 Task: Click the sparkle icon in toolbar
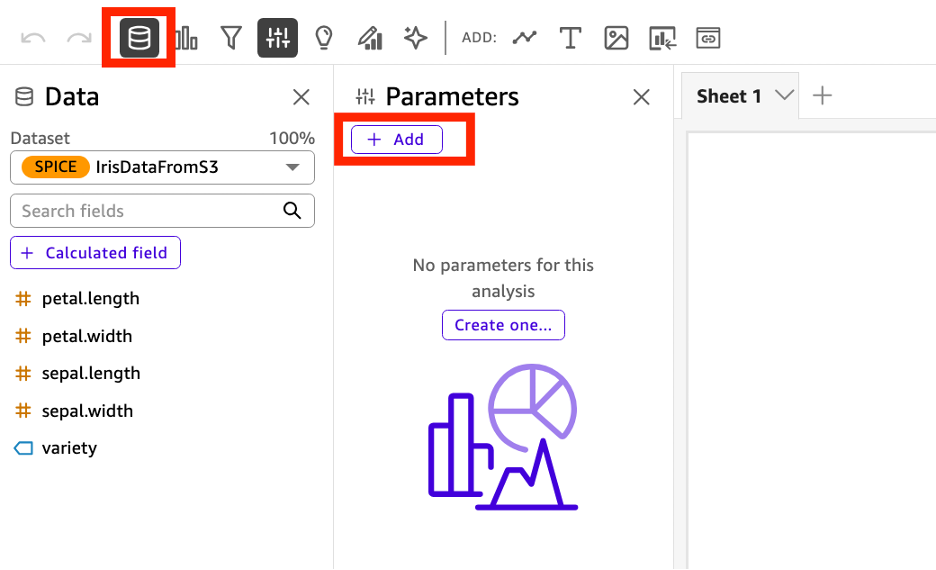415,39
